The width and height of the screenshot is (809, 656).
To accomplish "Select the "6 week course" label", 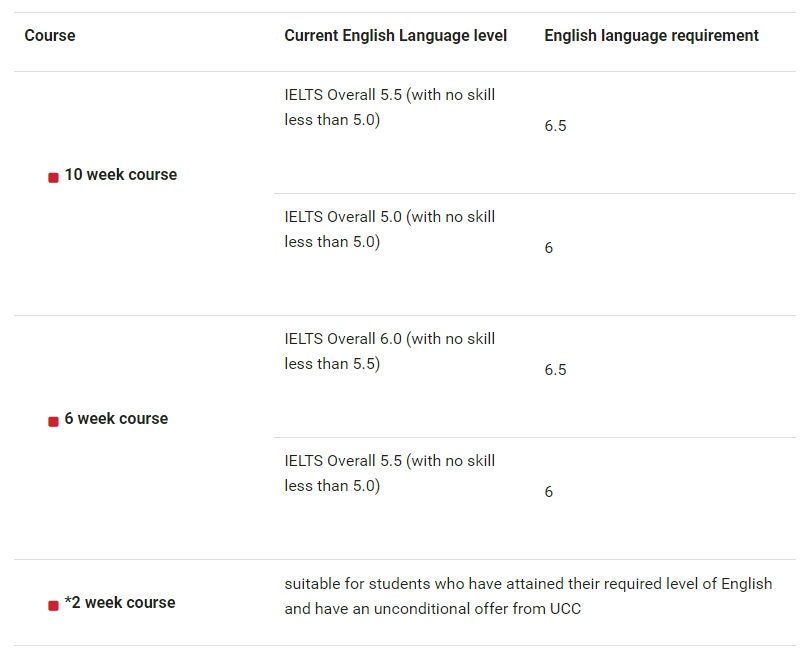I will 116,419.
